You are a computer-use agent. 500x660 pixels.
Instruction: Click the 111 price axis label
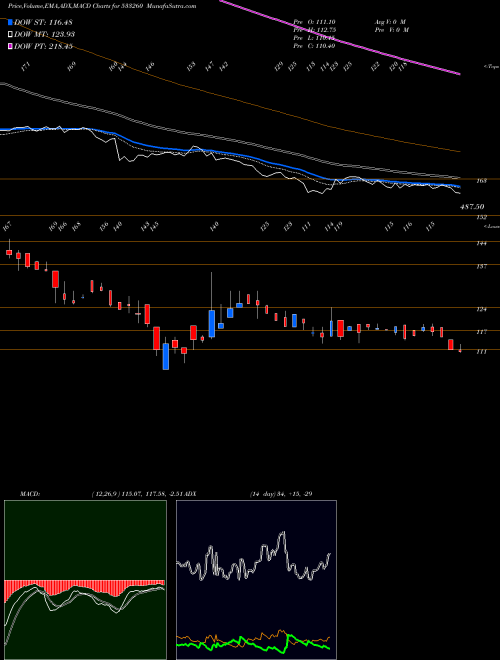[x=482, y=351]
